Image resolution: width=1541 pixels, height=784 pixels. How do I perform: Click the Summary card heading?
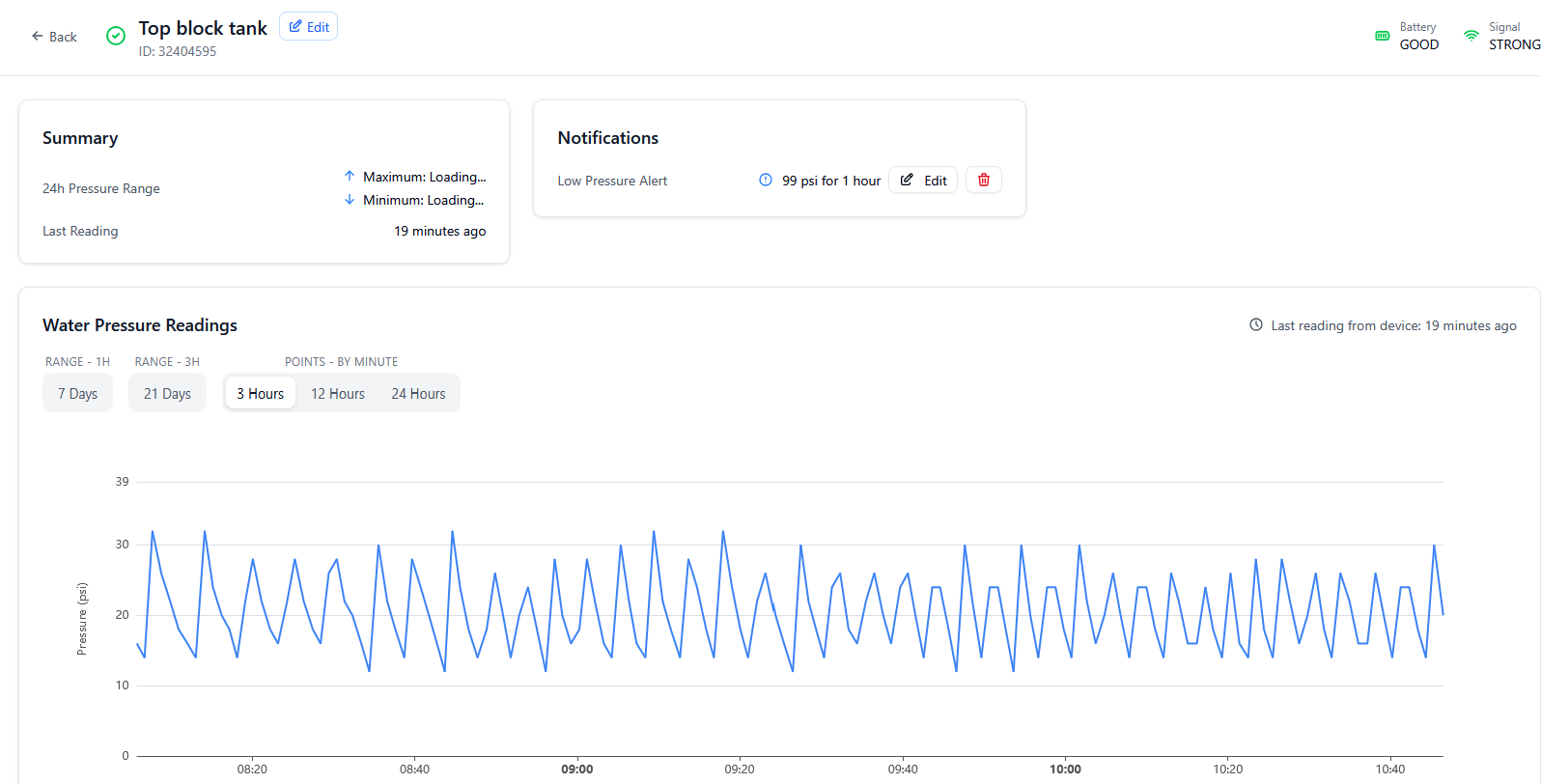80,138
